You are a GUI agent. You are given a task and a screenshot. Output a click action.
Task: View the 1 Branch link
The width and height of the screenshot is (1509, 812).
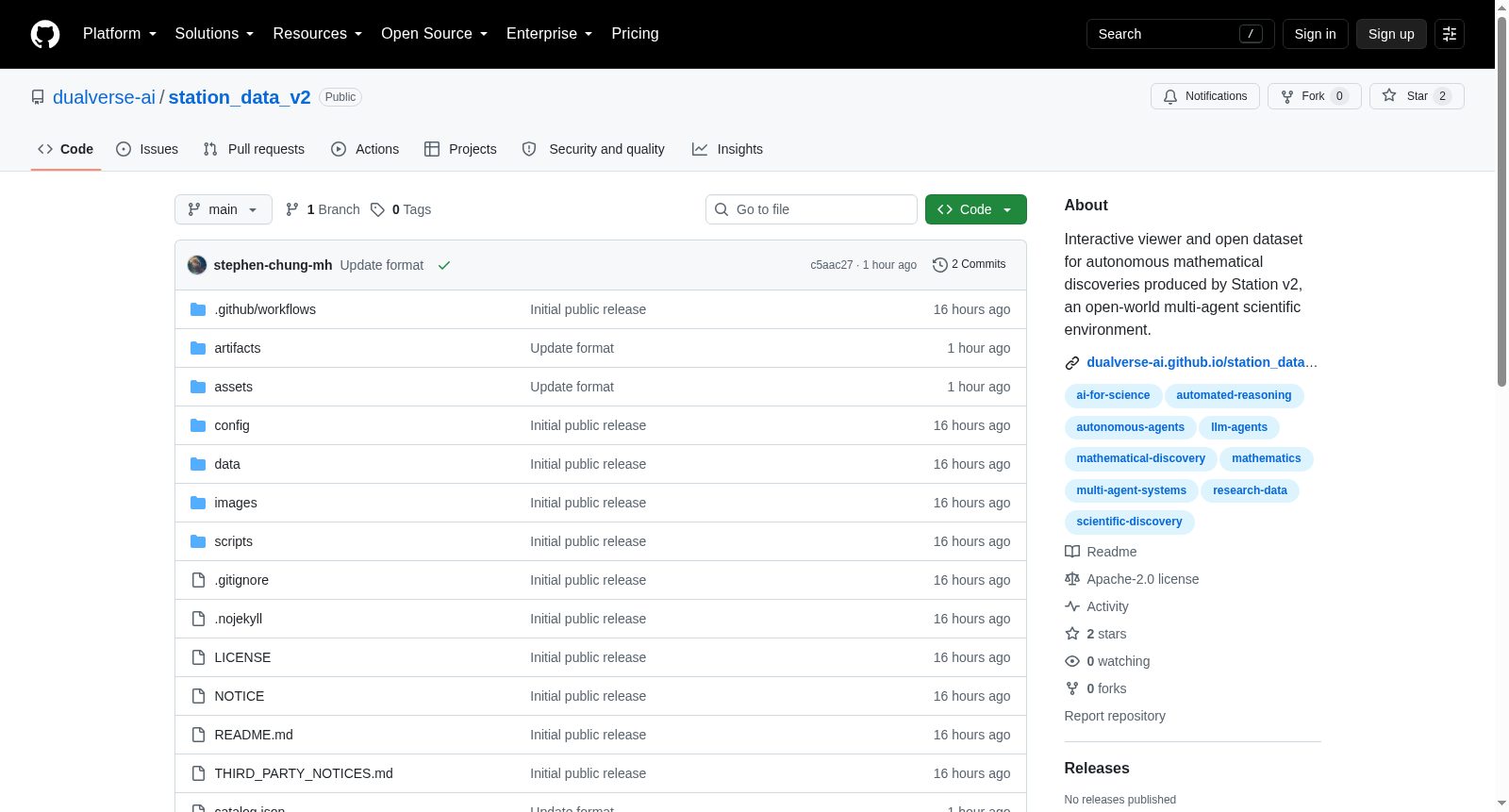[323, 209]
